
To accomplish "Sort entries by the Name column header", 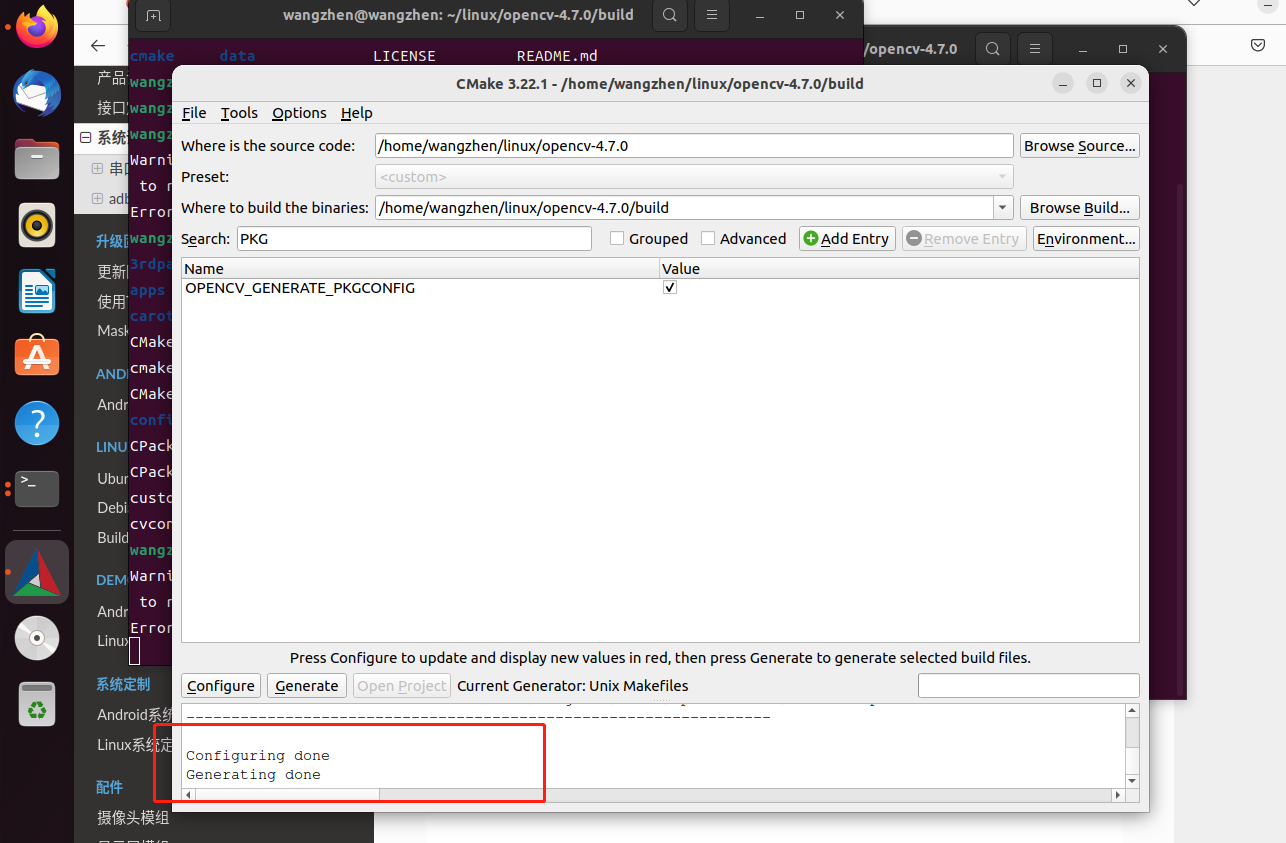I will [420, 268].
